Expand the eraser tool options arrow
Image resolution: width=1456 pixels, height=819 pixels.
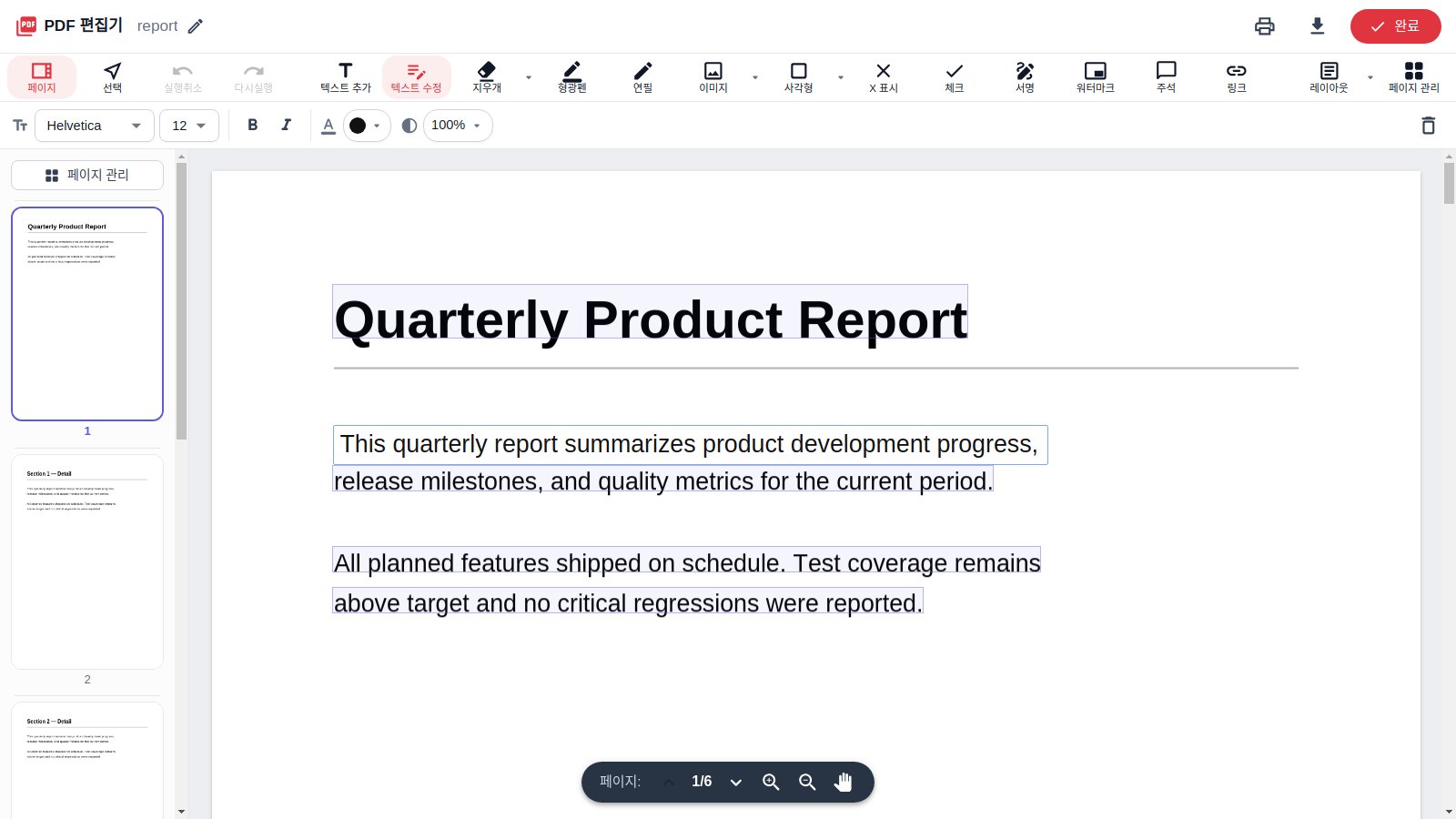[x=529, y=77]
